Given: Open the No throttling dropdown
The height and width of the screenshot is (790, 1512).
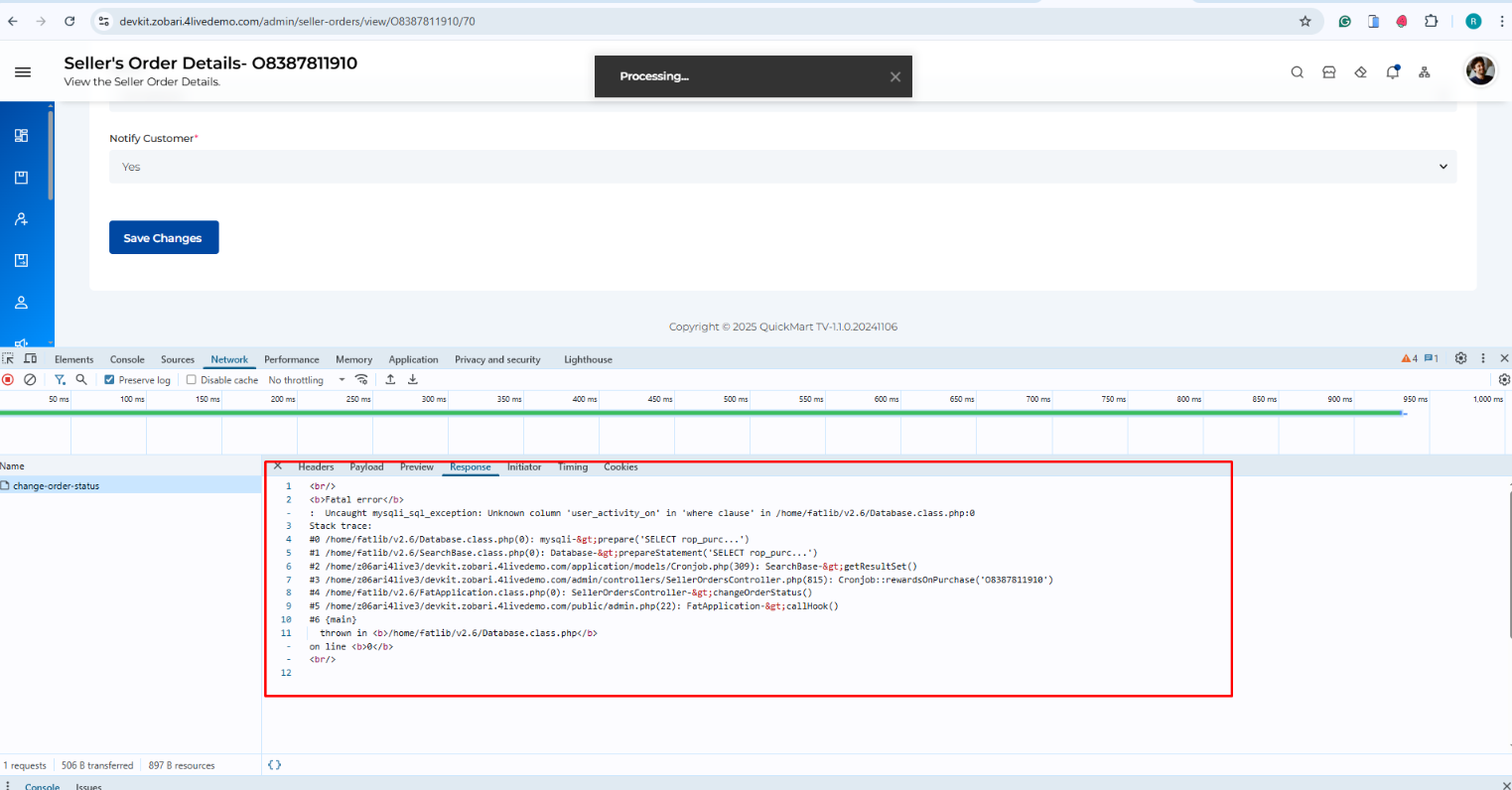Looking at the screenshot, I should (x=306, y=380).
